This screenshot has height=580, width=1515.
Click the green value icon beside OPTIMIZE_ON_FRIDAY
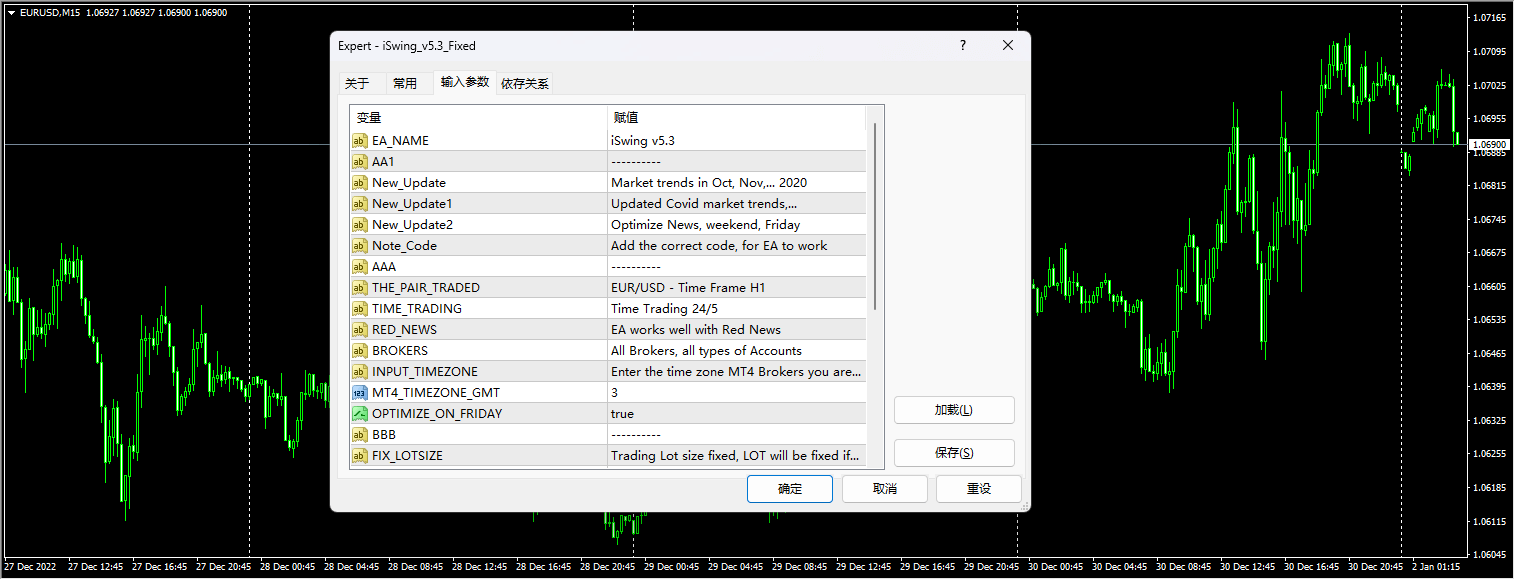pyautogui.click(x=360, y=413)
